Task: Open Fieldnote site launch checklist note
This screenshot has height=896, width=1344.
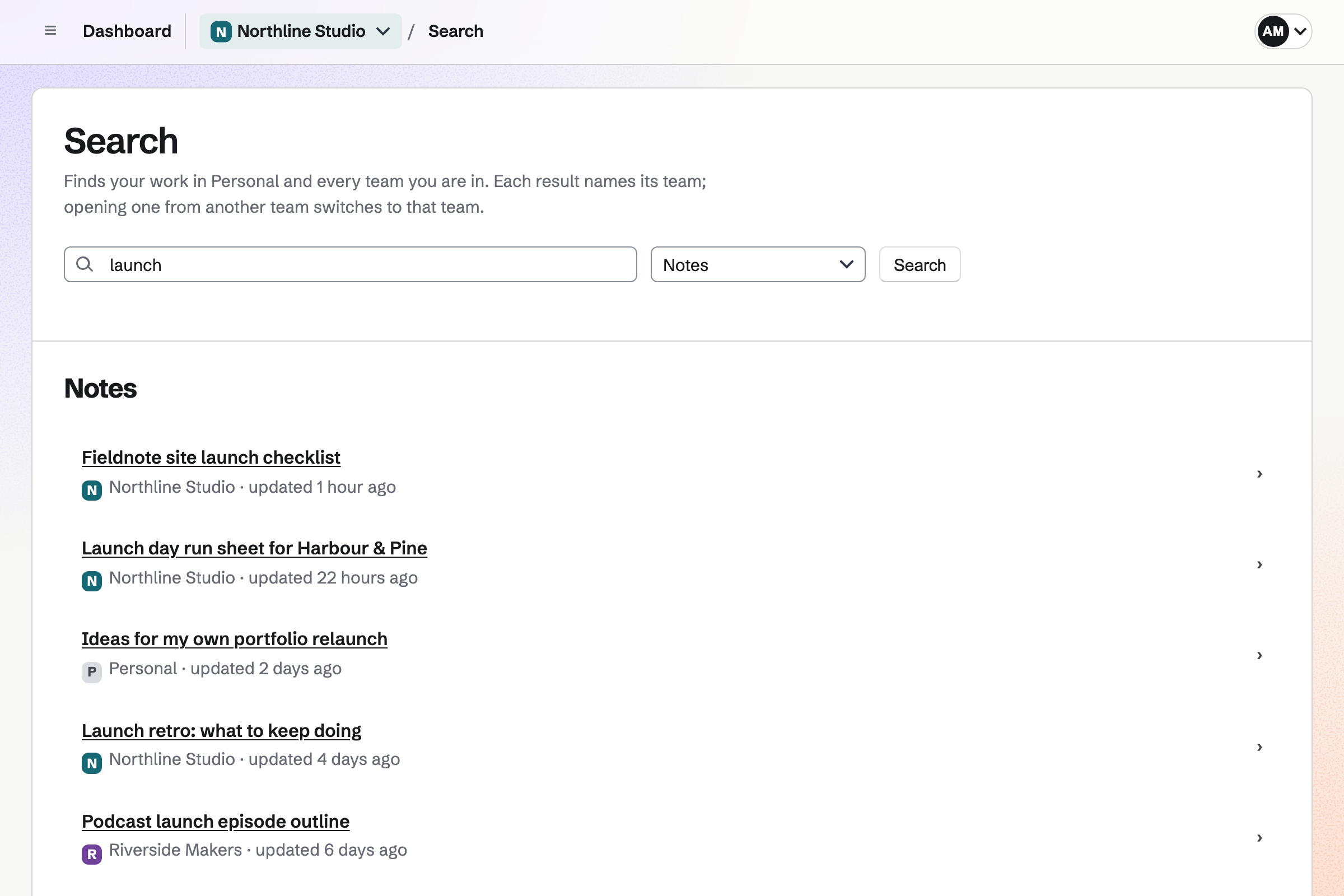Action: click(211, 457)
